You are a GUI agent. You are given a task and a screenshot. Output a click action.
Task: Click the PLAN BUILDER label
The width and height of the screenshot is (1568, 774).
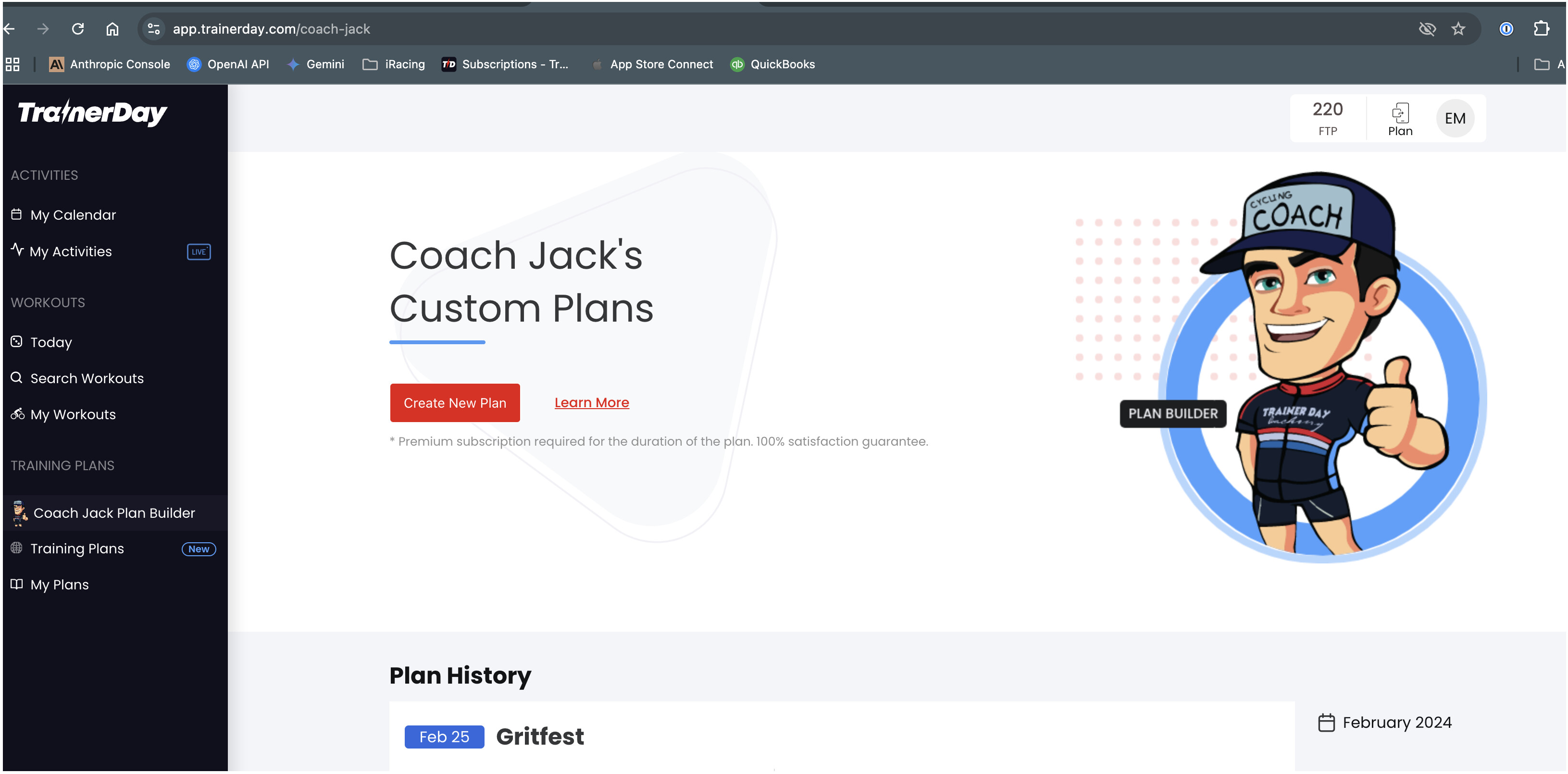click(1173, 413)
